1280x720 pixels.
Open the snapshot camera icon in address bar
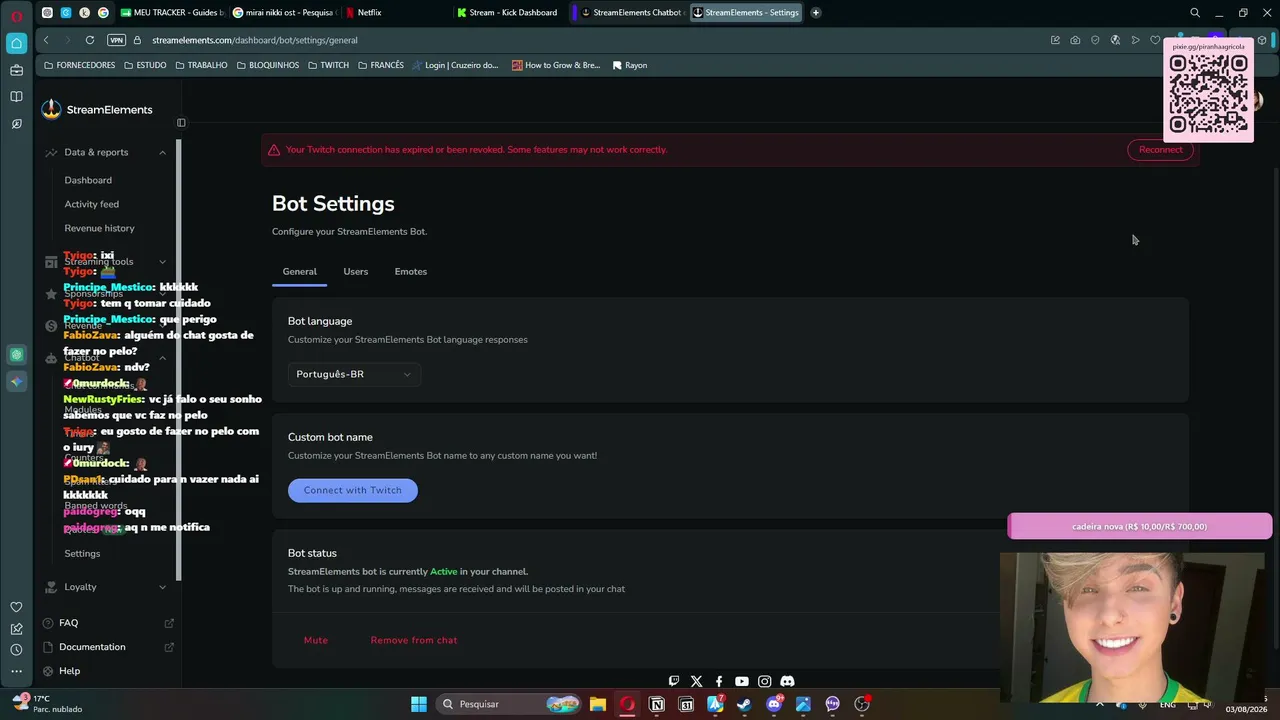coord(1075,40)
